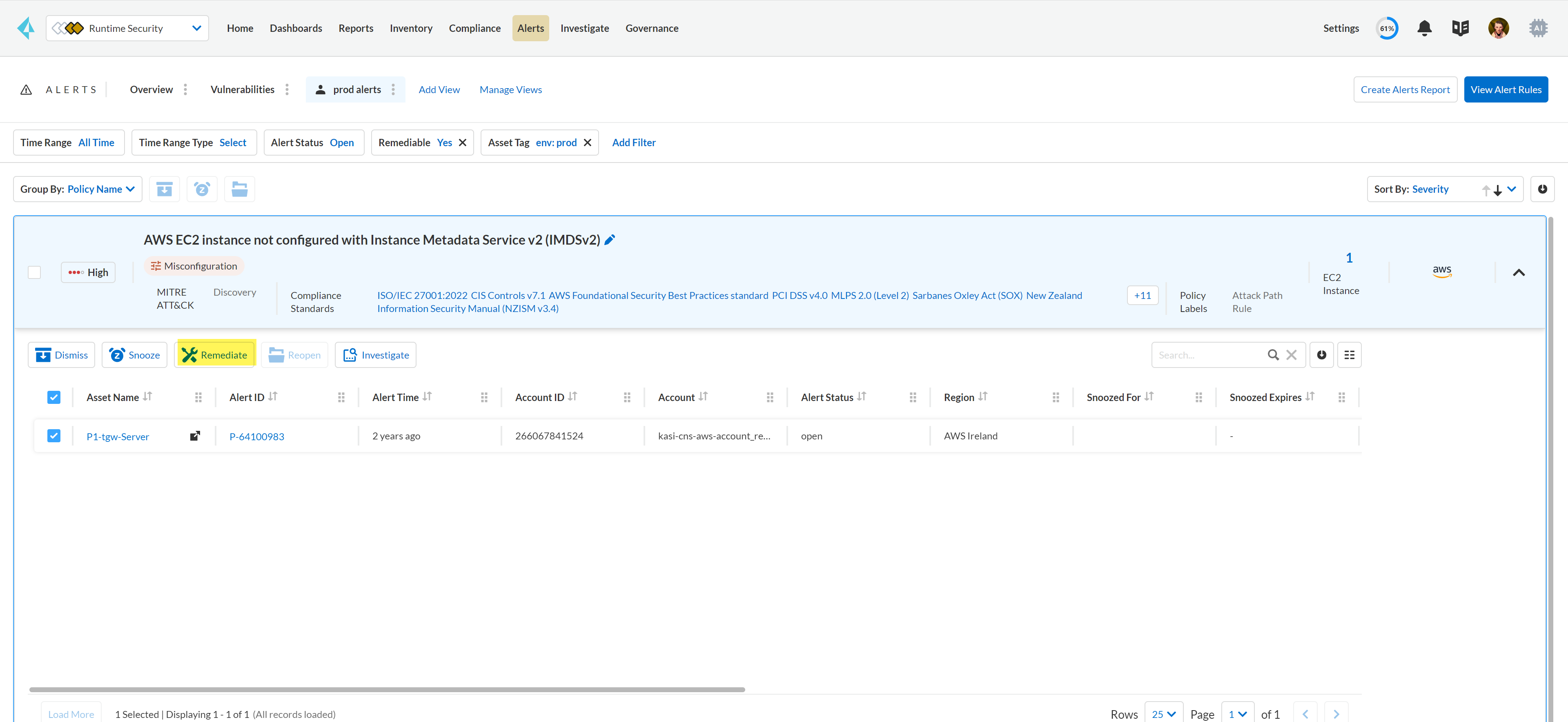Go to Inventory menu
Screen dimensions: 1568x722
(x=411, y=28)
